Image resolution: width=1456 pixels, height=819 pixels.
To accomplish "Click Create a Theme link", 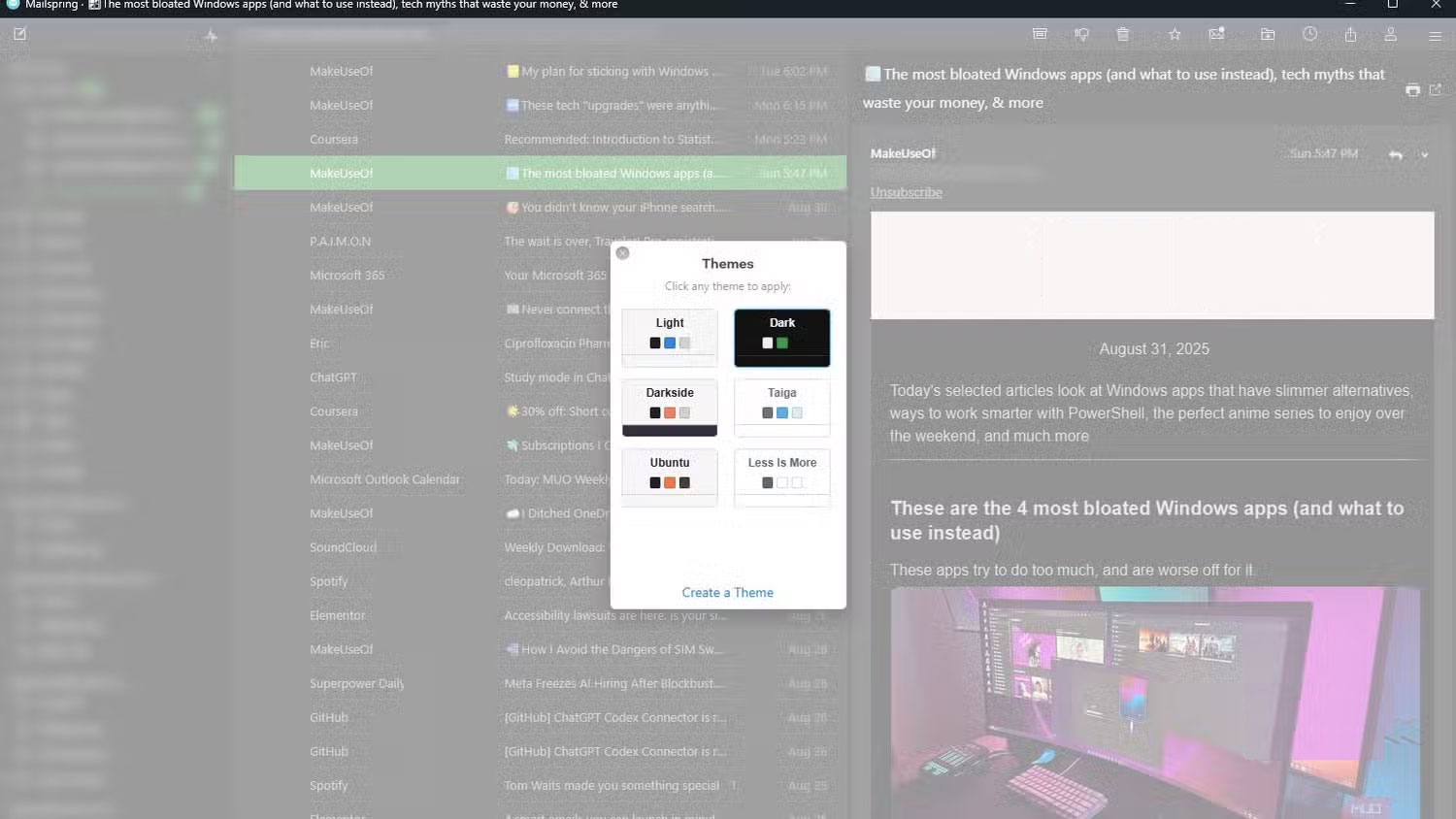I will click(x=727, y=592).
